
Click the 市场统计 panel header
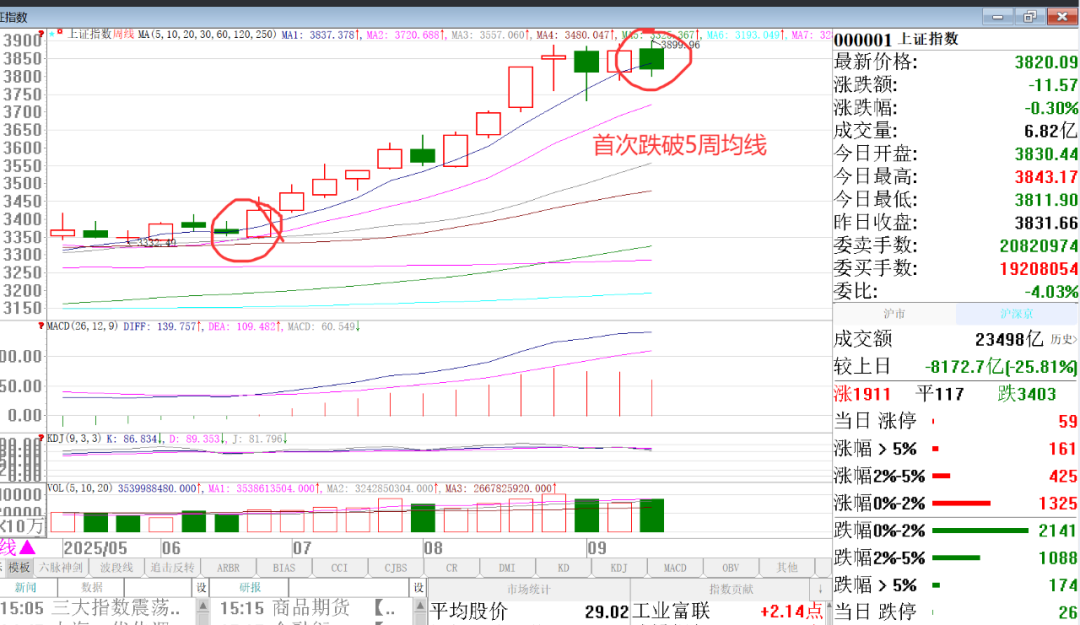pyautogui.click(x=531, y=588)
